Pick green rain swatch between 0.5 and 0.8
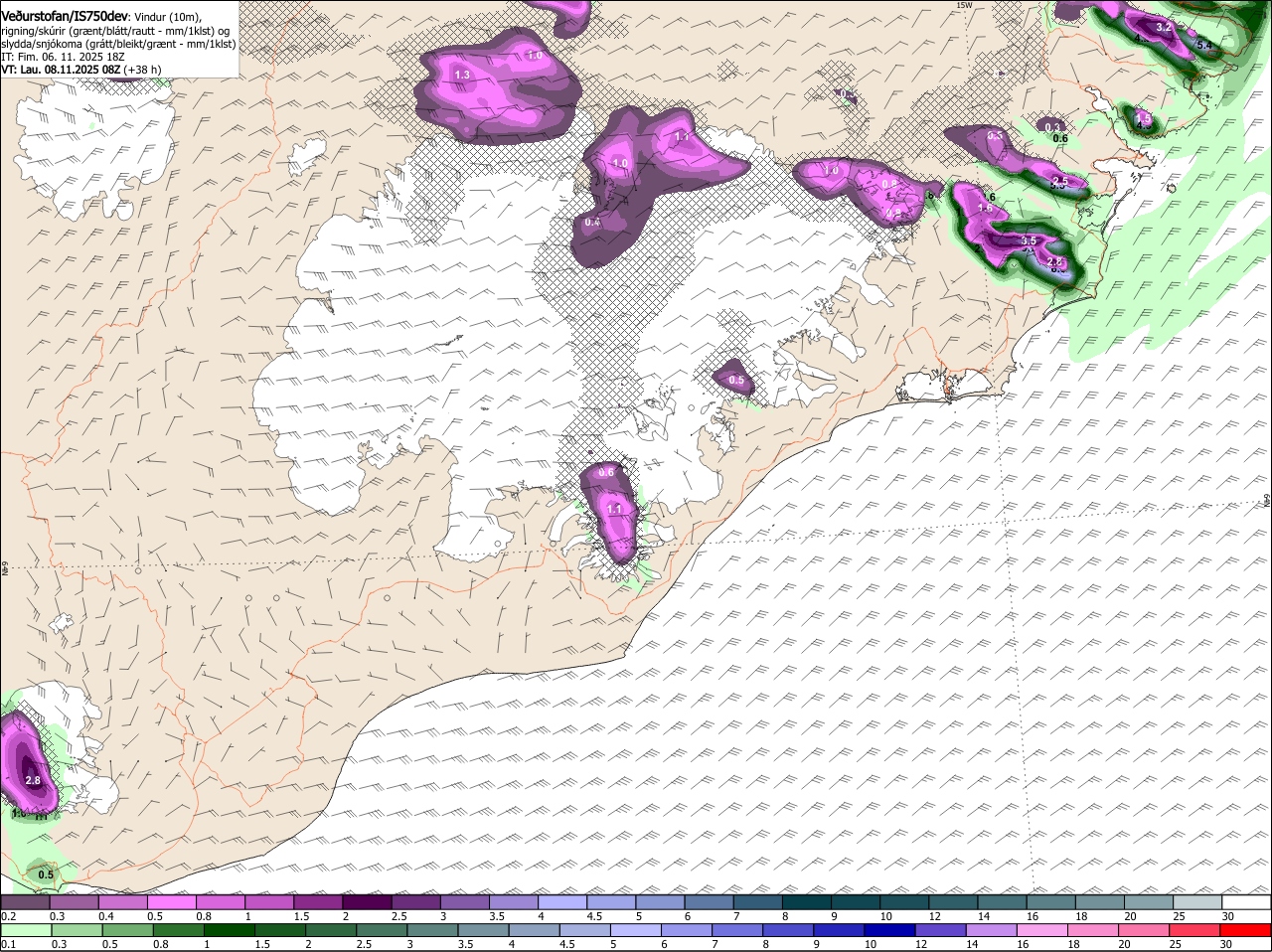1272x952 pixels. click(x=127, y=930)
